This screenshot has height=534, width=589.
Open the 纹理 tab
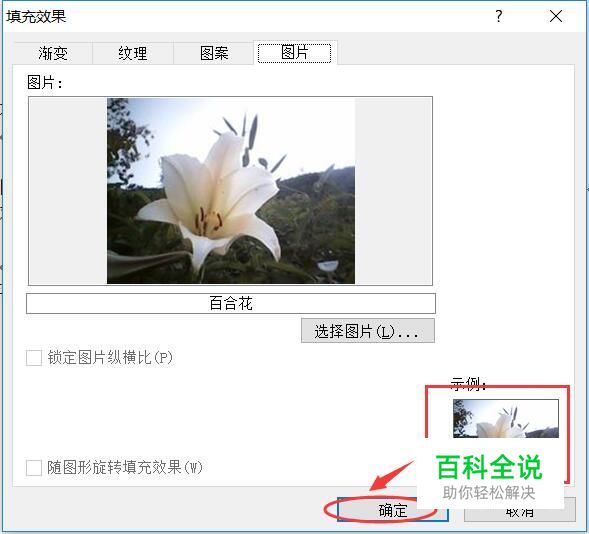tap(133, 53)
